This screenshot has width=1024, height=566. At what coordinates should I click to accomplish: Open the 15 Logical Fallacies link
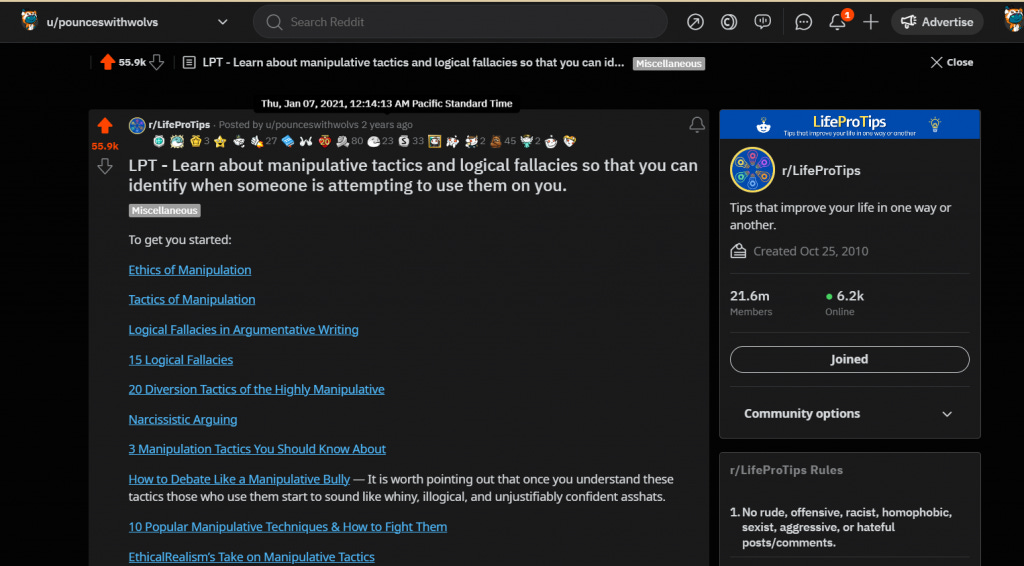(180, 360)
